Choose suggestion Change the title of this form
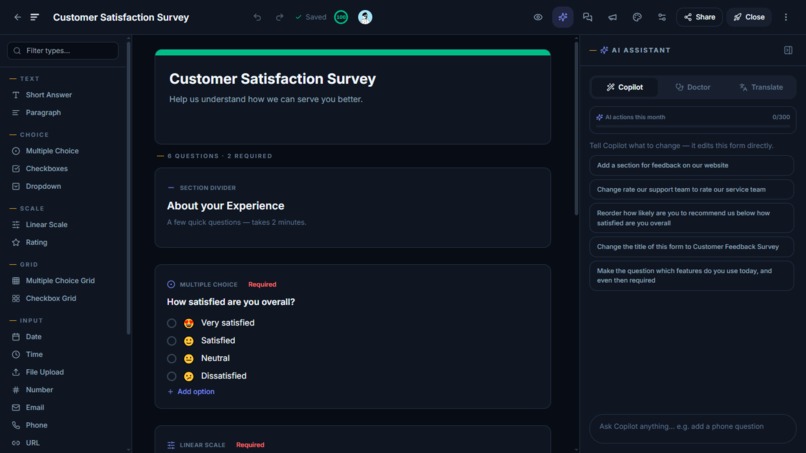This screenshot has width=806, height=453. pos(691,247)
